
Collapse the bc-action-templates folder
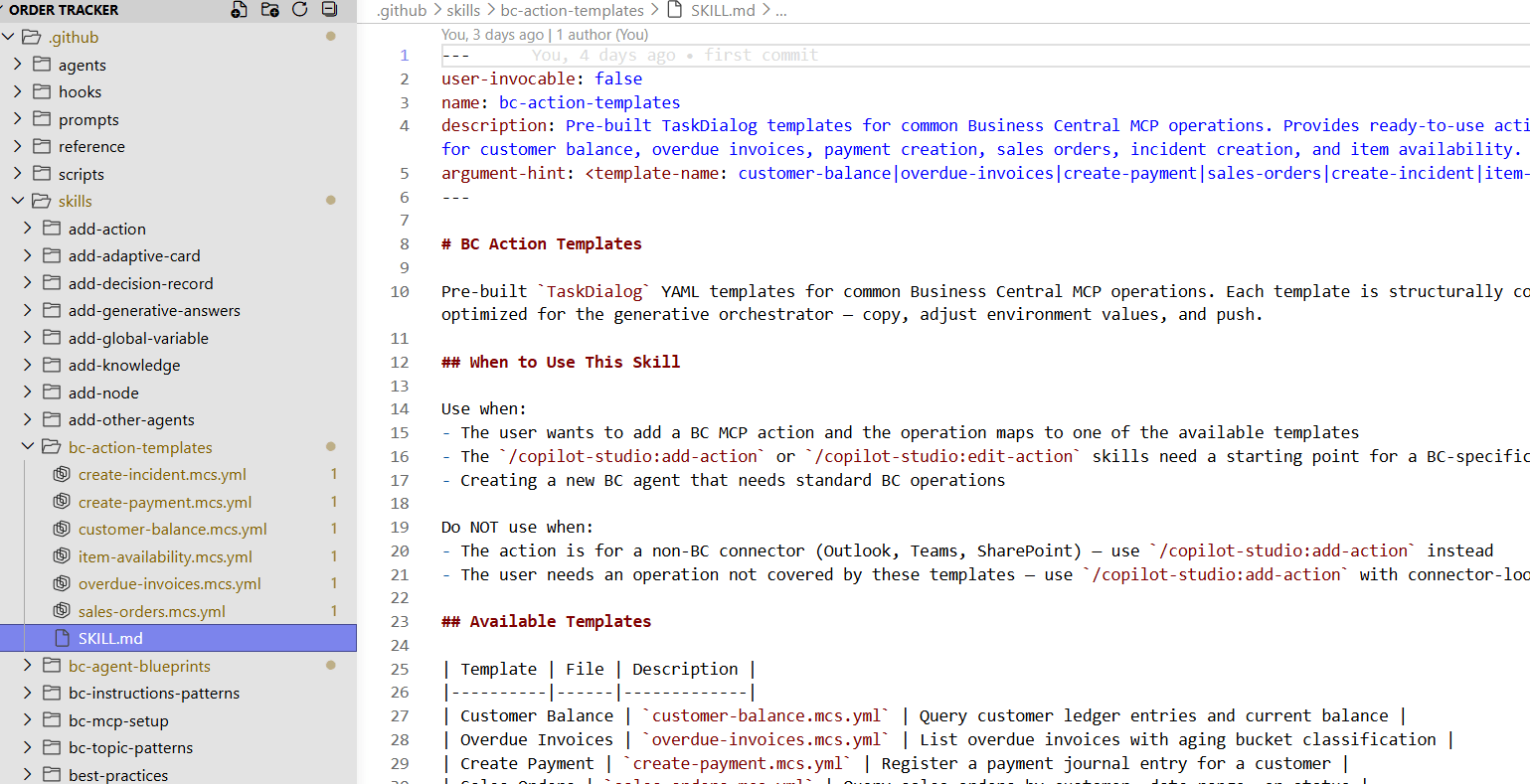click(x=28, y=447)
